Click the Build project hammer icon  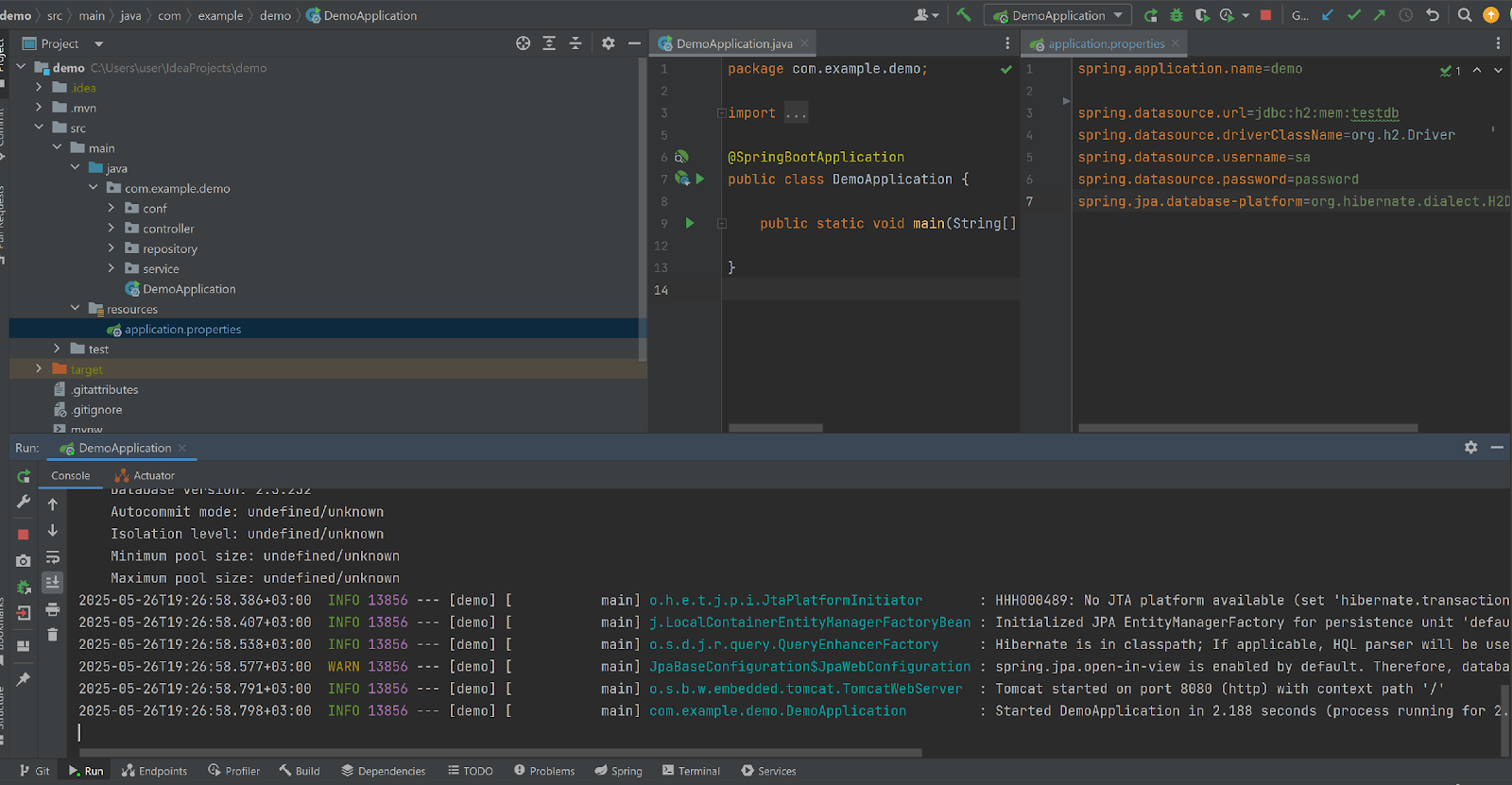click(963, 15)
